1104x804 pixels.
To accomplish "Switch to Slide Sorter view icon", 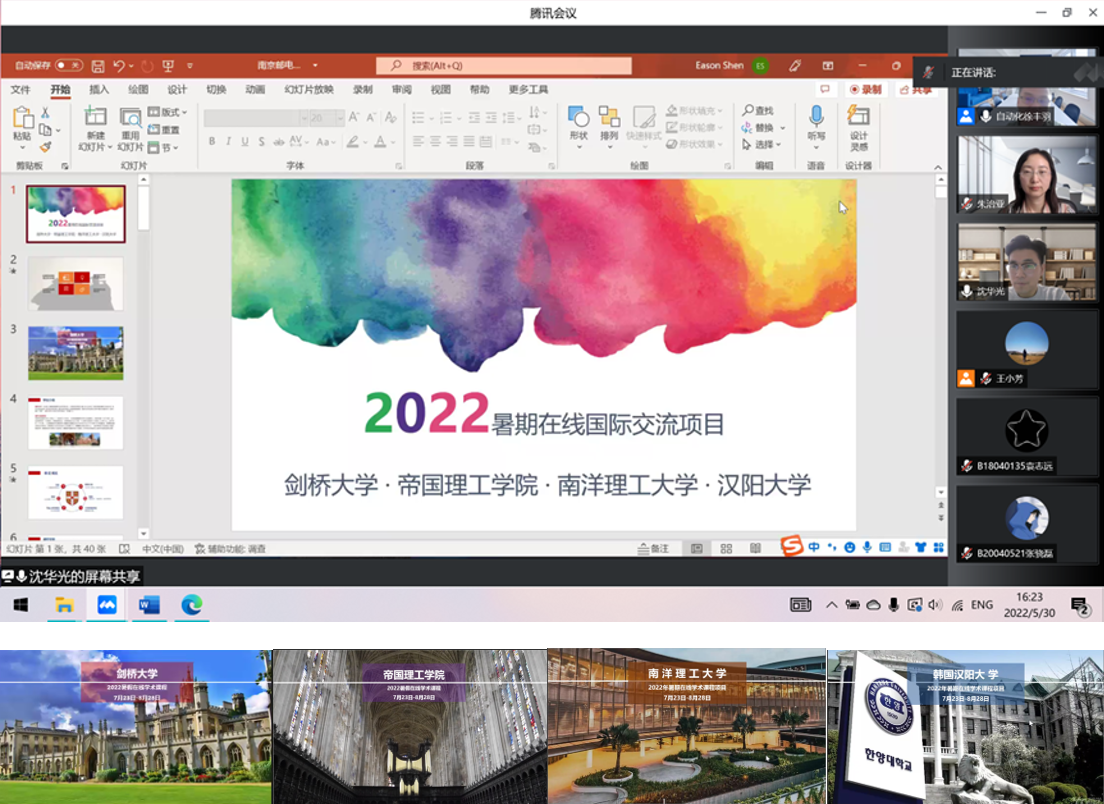I will tap(726, 548).
